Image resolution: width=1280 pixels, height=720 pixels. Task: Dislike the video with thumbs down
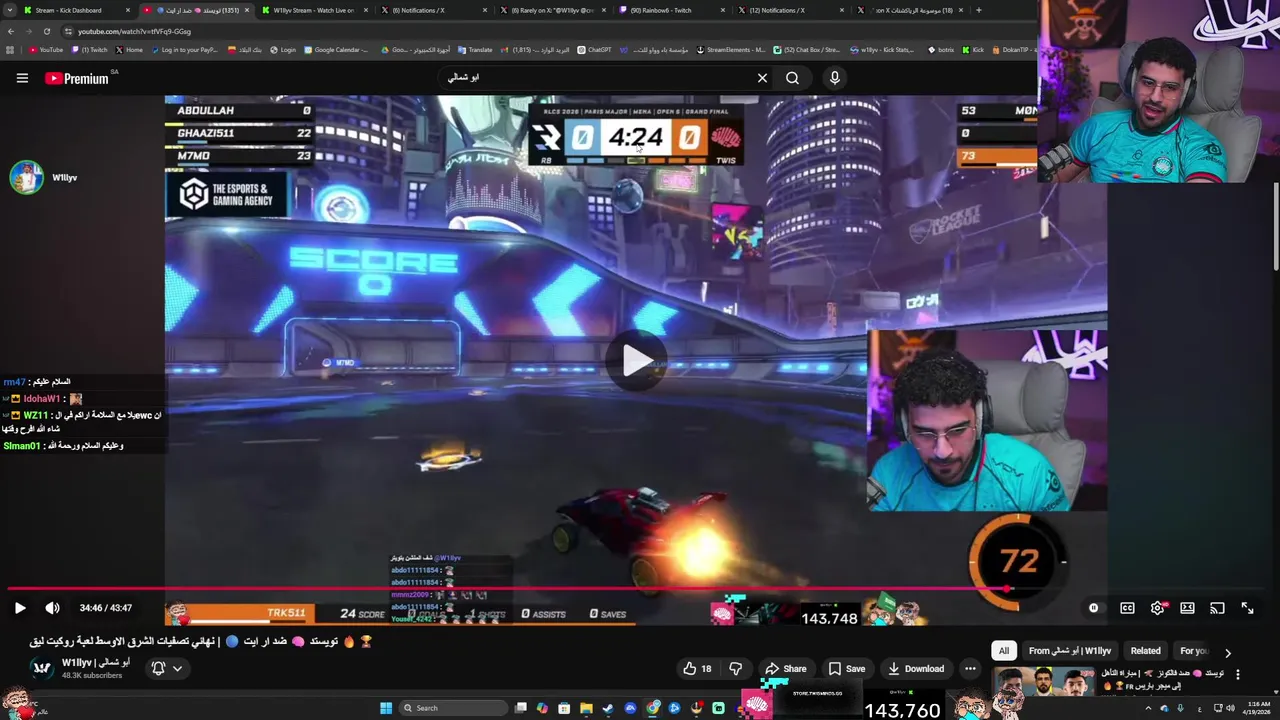[736, 669]
